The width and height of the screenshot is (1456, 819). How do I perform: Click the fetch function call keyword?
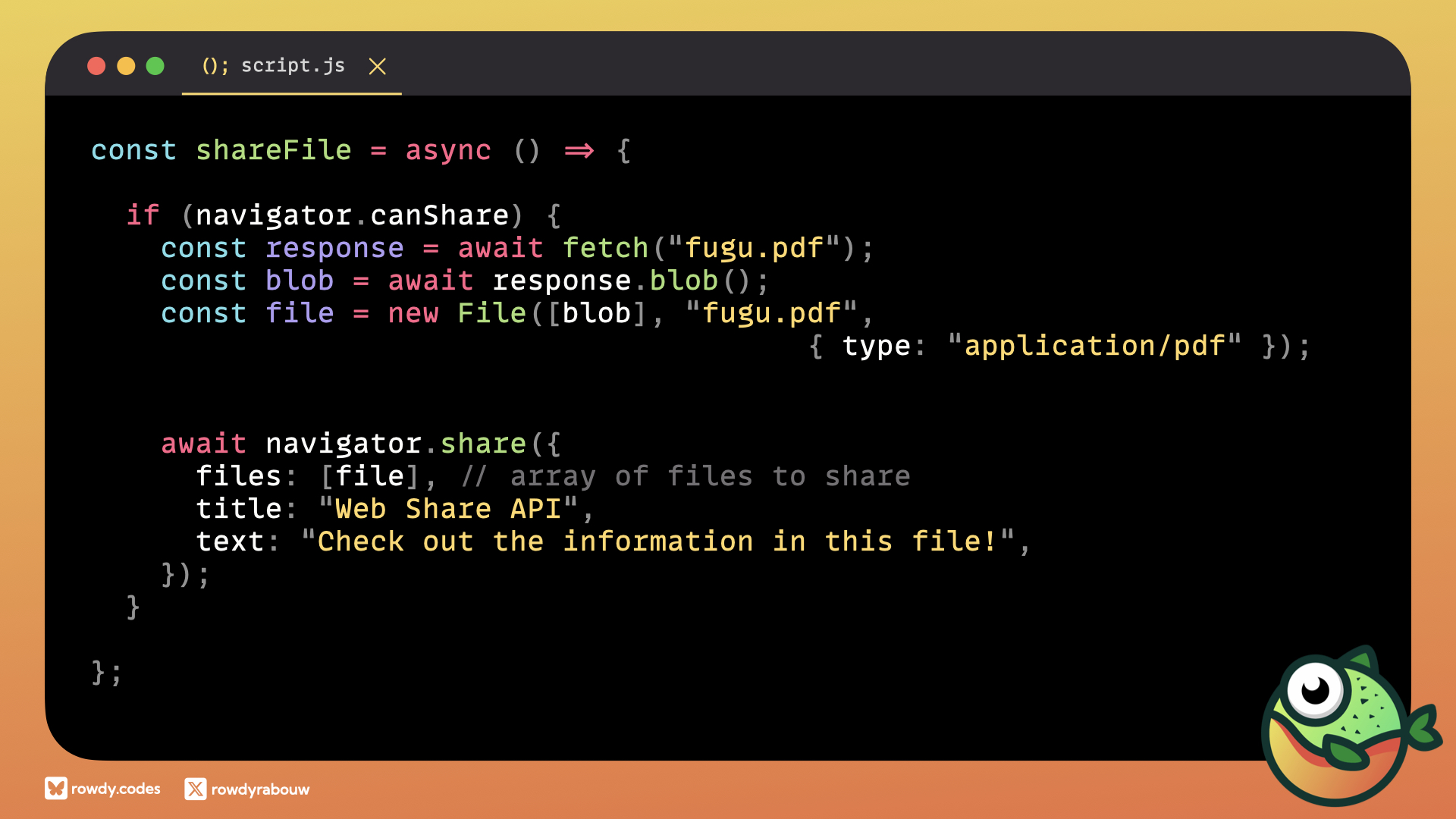click(605, 248)
